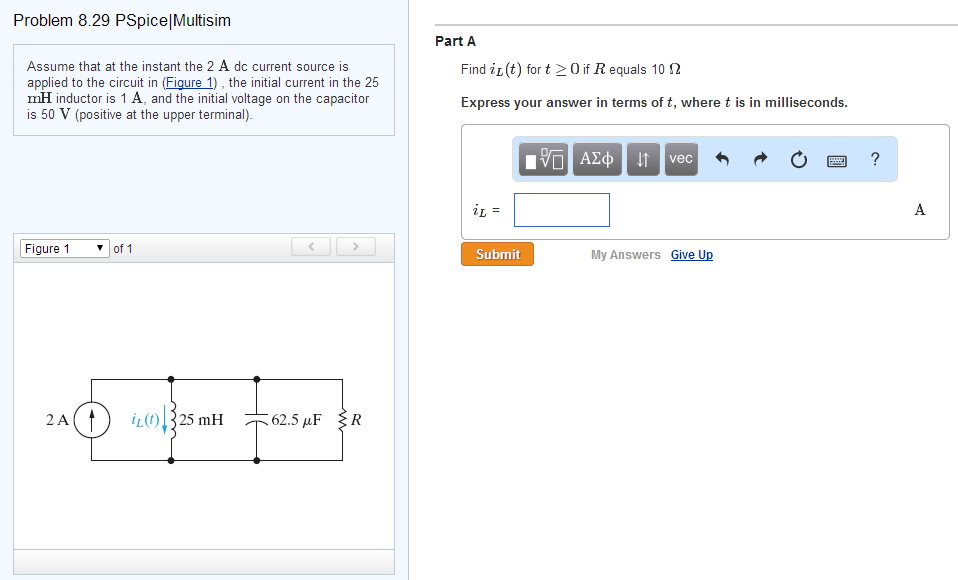Viewport: 958px width, 580px height.
Task: Open the Figure 1 hyperlink in problem text
Action: pyautogui.click(x=189, y=82)
